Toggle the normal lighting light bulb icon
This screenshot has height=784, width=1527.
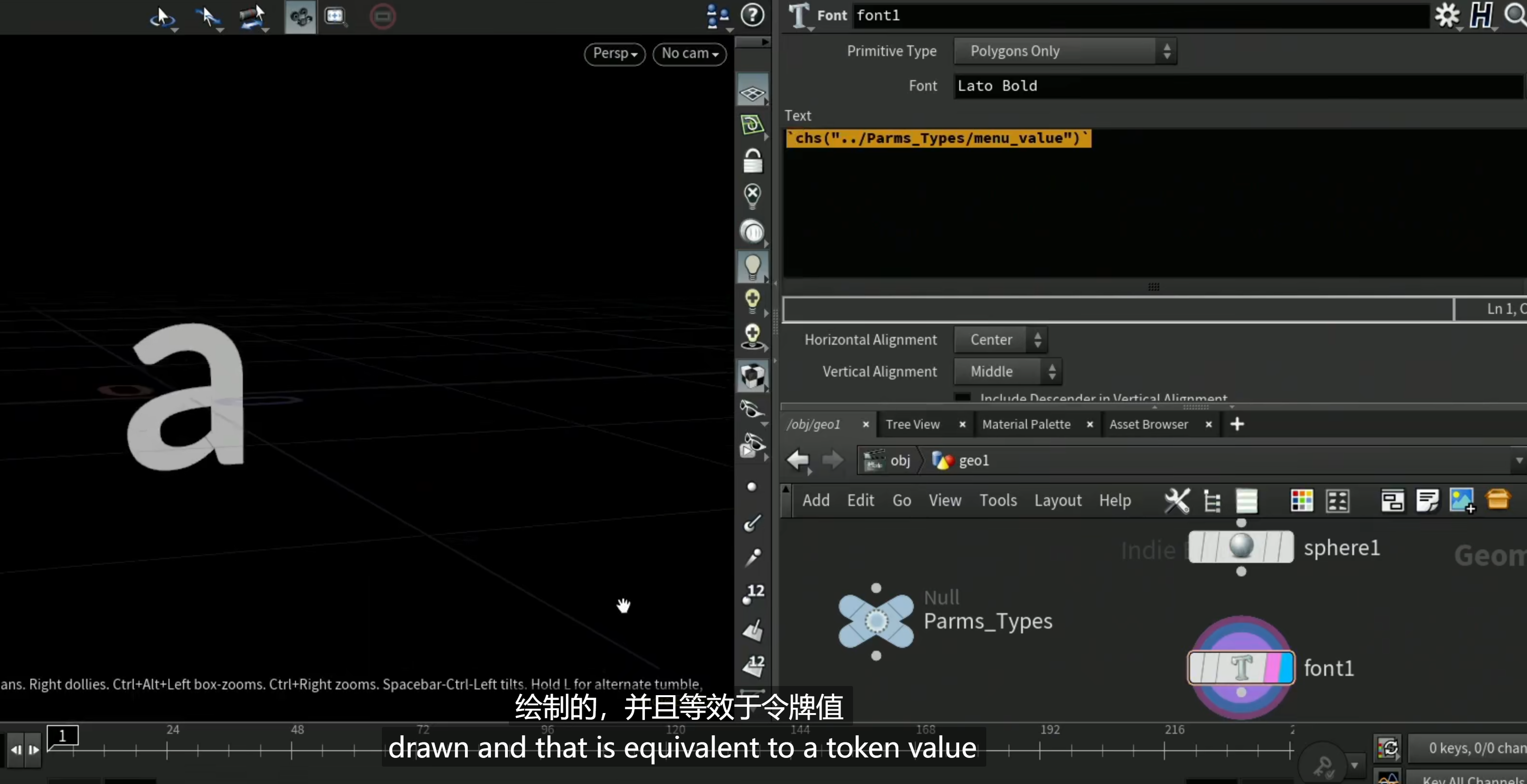coord(752,267)
